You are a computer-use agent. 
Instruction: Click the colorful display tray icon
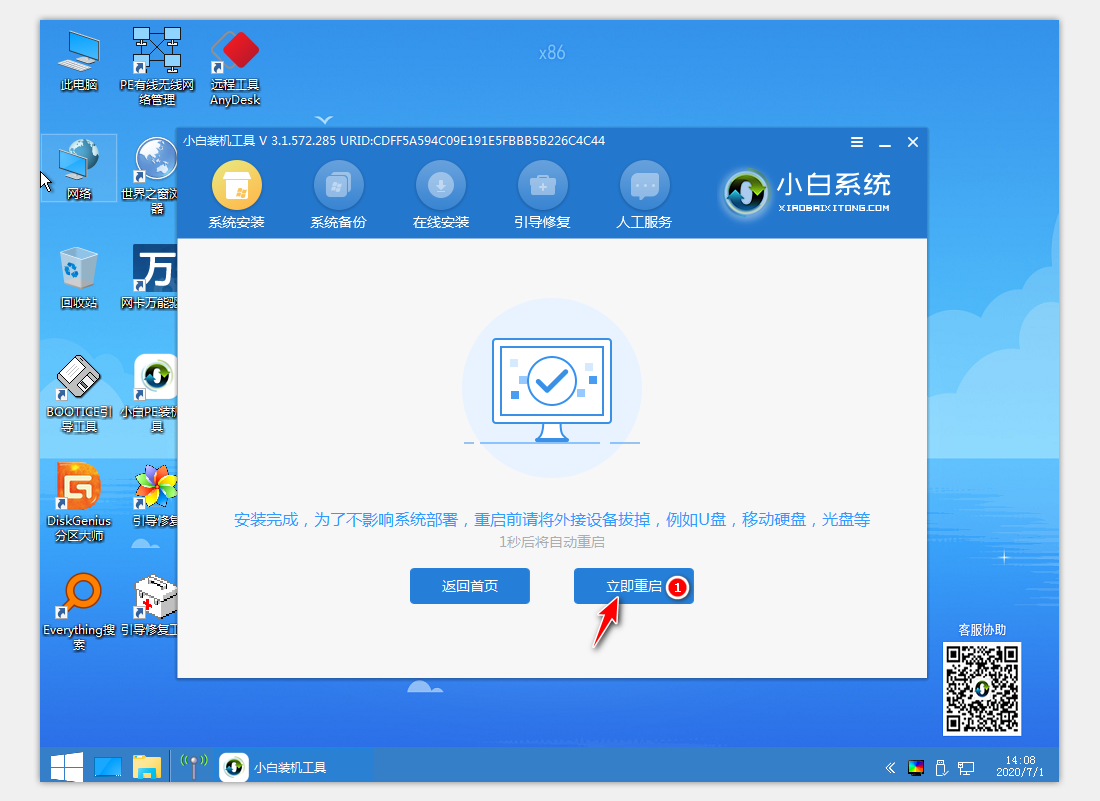[x=915, y=768]
